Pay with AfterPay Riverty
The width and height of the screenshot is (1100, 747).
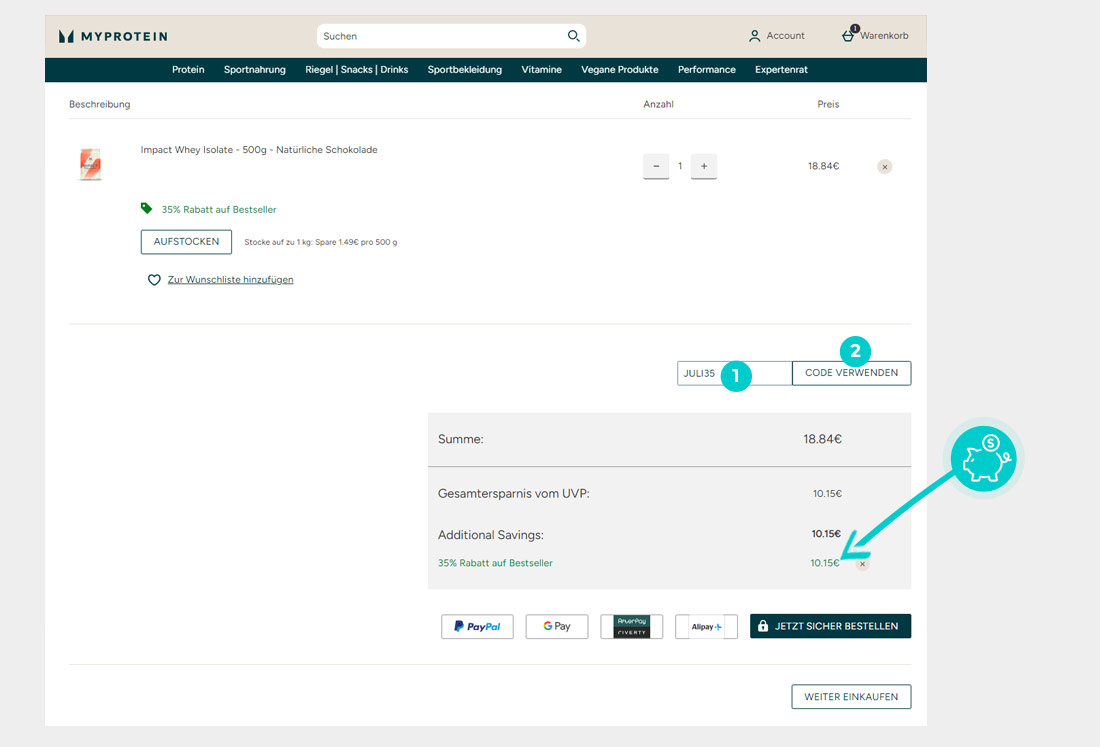(631, 626)
